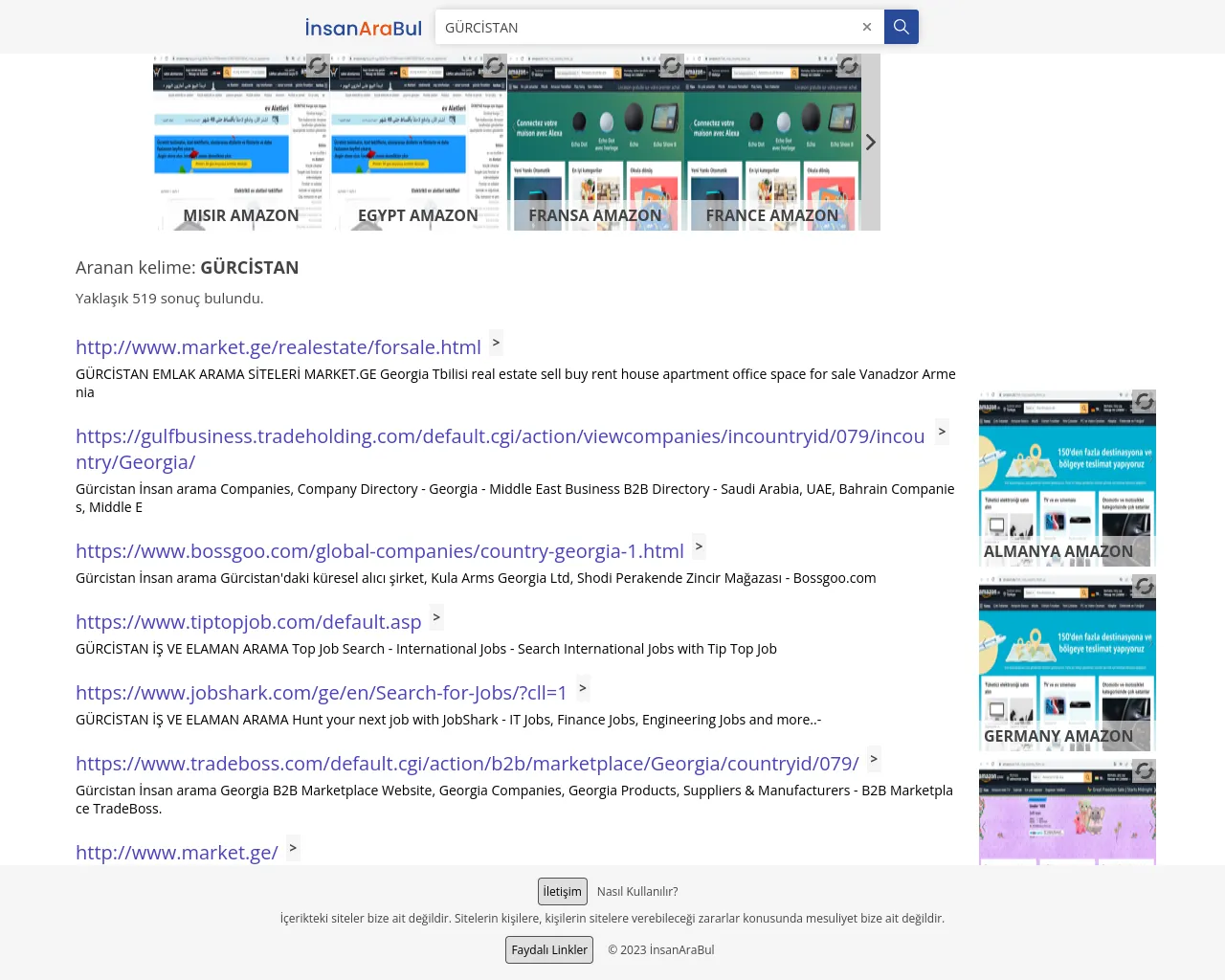Refresh the ALMANYA AMAZON thumbnail

tap(1144, 402)
